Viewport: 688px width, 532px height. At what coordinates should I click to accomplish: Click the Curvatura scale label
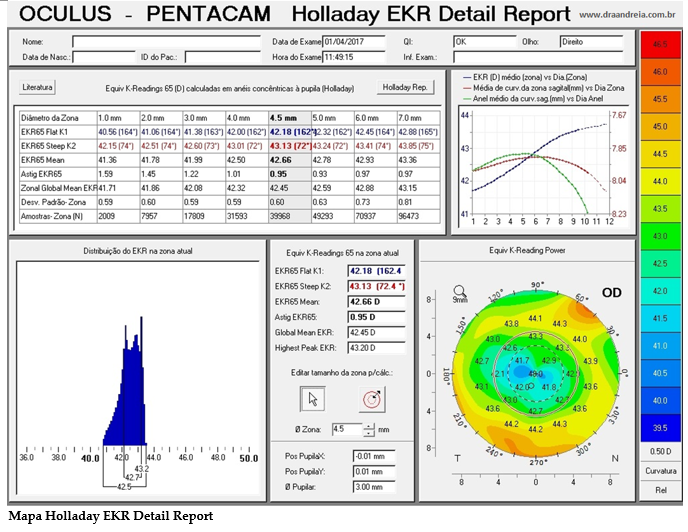point(660,471)
